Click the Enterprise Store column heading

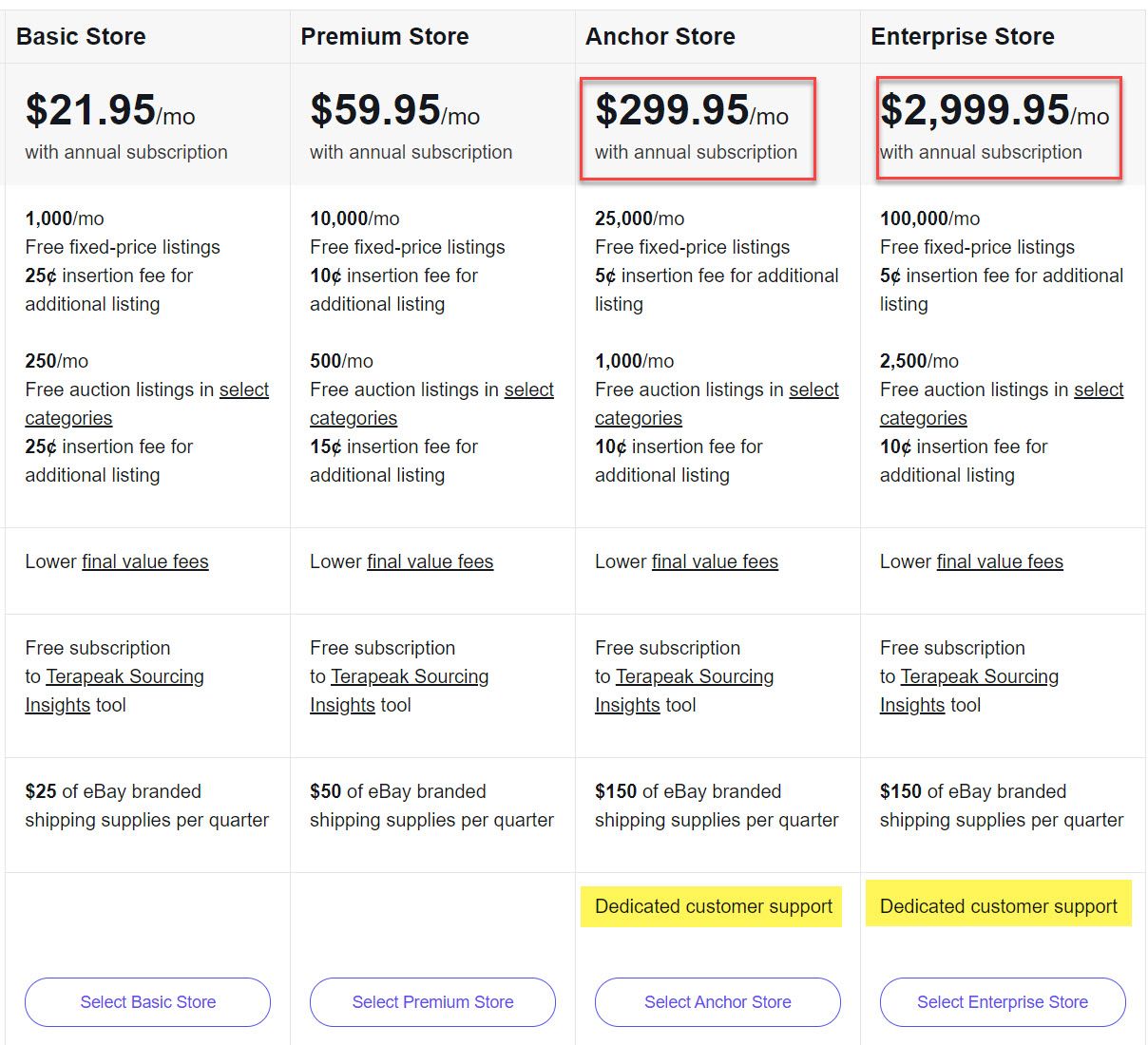(962, 37)
